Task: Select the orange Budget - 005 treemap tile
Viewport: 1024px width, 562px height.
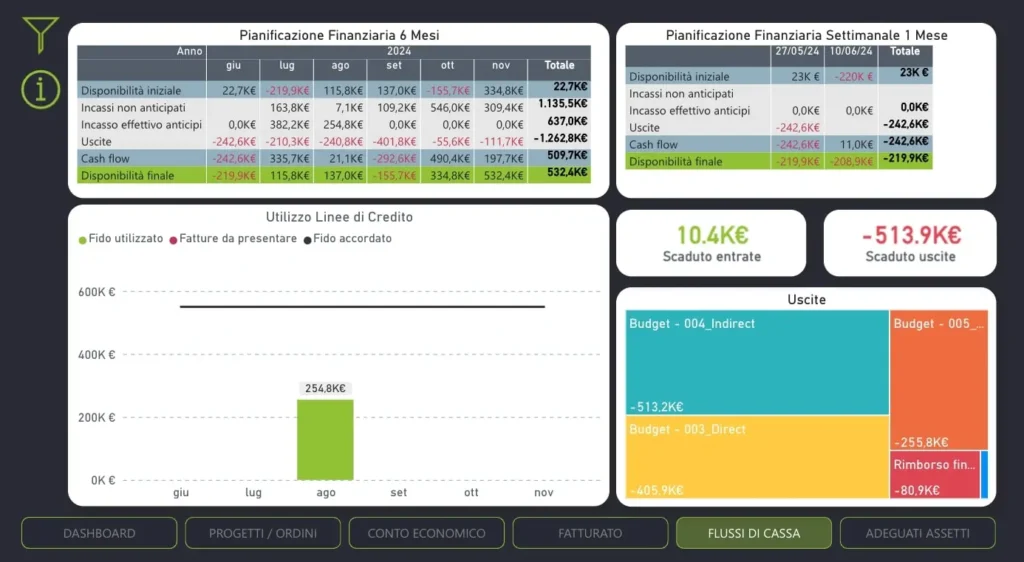Action: (x=939, y=380)
